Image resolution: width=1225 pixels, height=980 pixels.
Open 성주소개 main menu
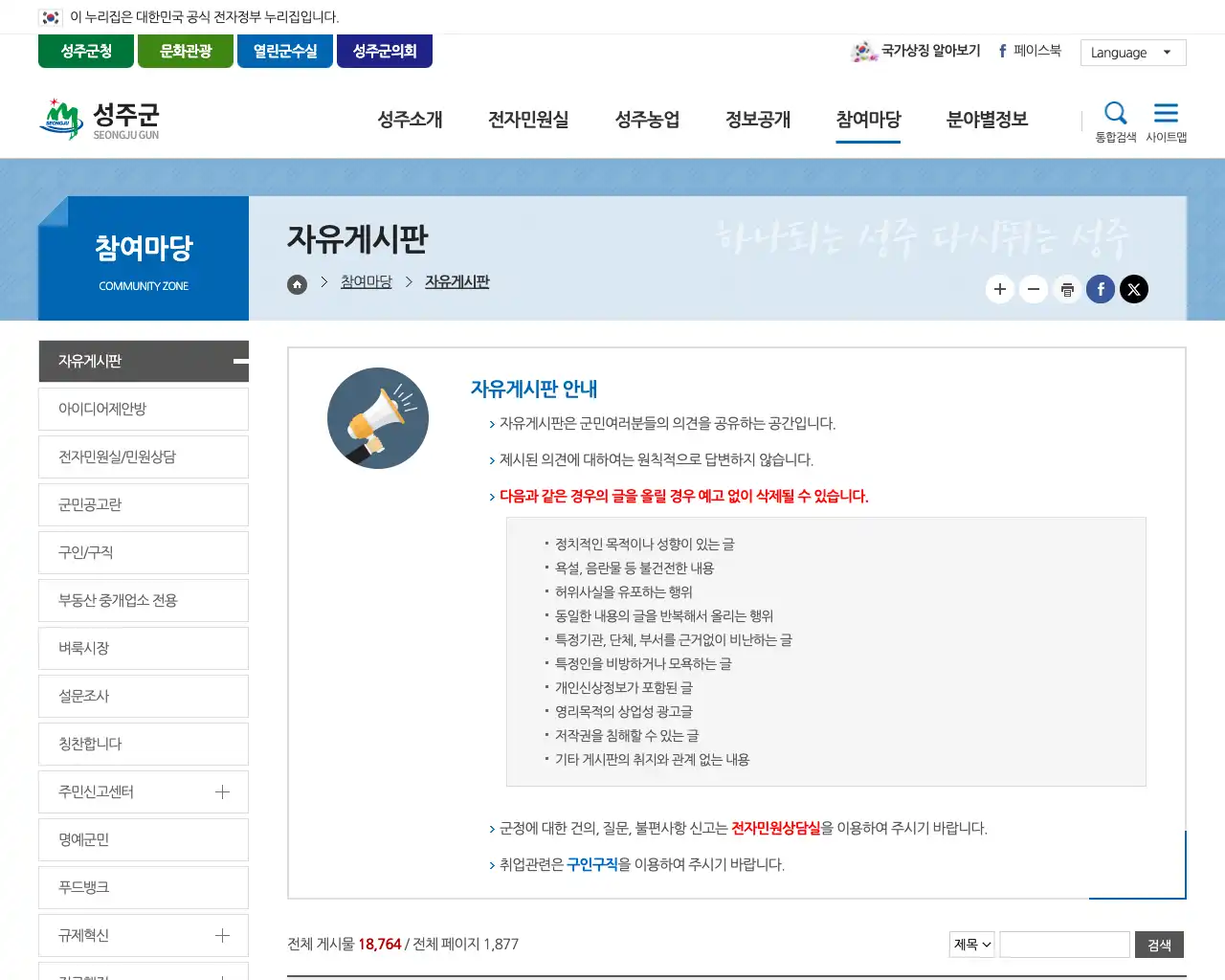pyautogui.click(x=410, y=120)
